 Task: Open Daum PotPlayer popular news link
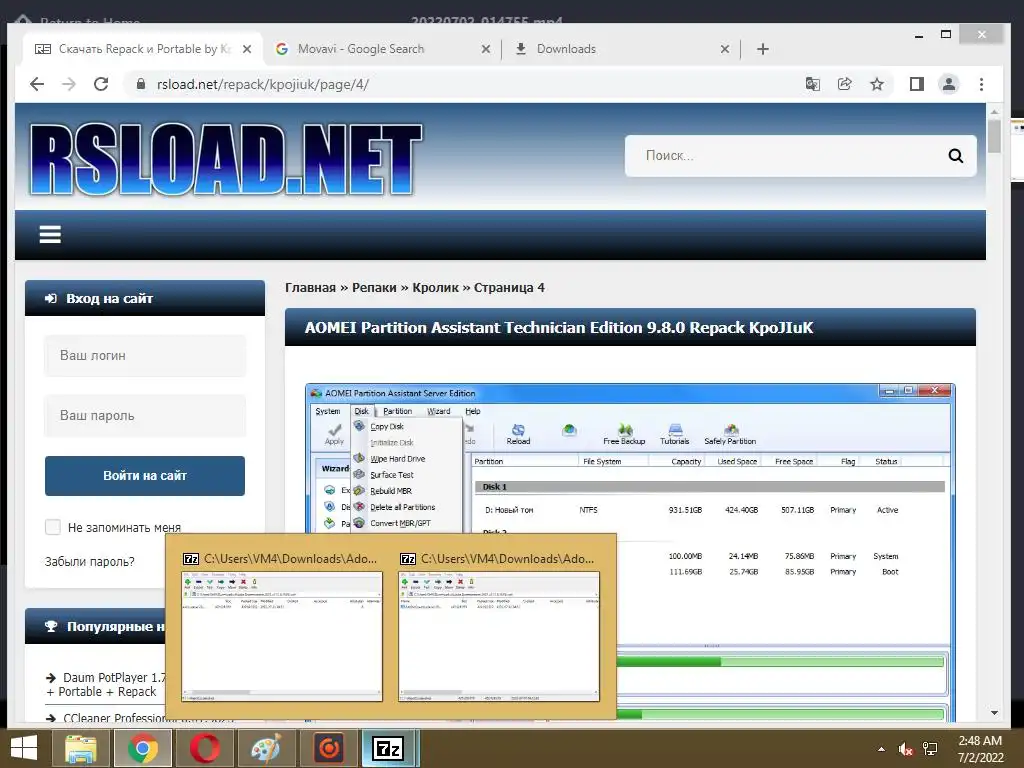(104, 684)
